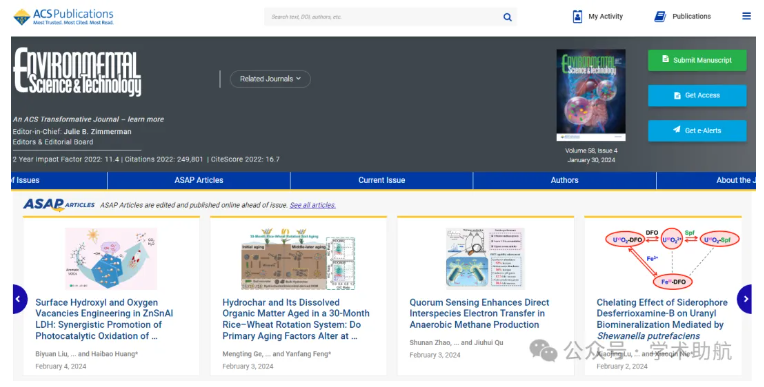Click authors Mengting Ge and Yanfang Feng
The image size is (764, 387).
click(276, 354)
